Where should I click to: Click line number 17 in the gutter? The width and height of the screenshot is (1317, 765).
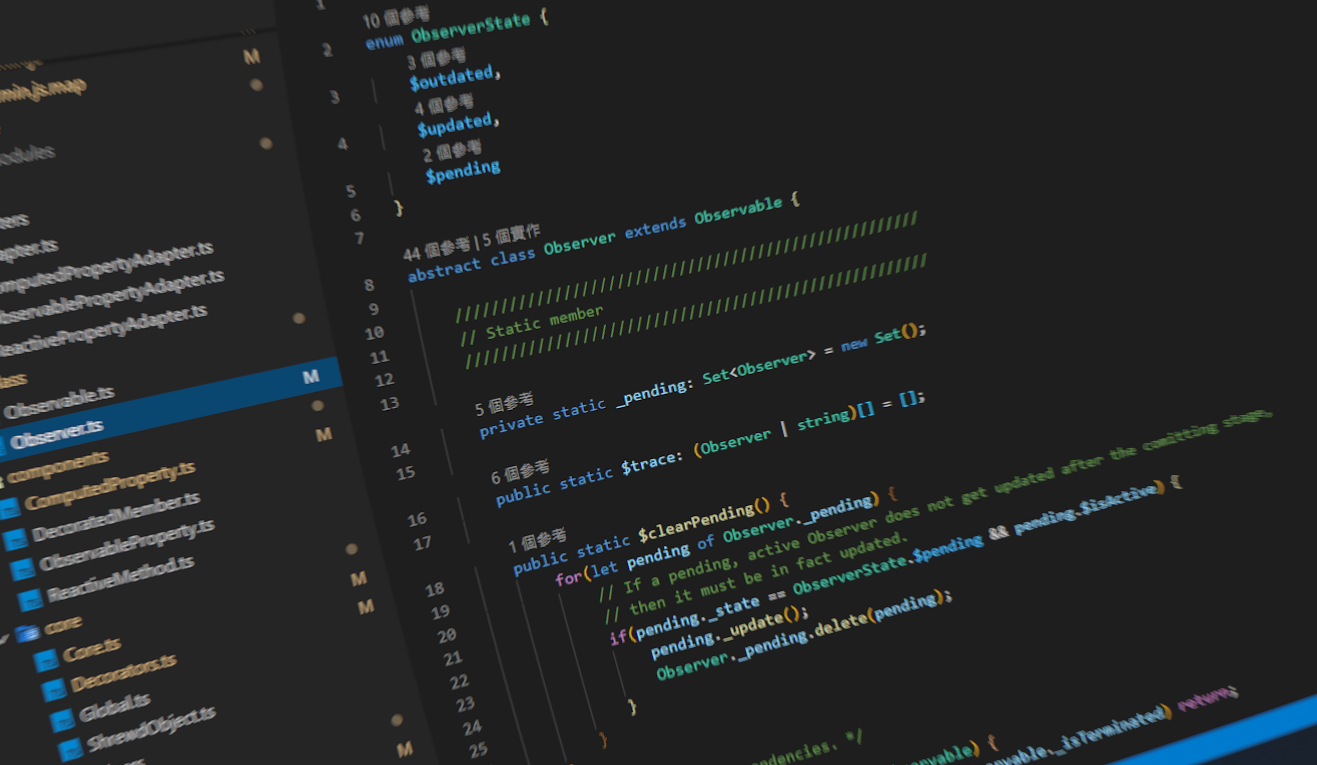click(421, 543)
